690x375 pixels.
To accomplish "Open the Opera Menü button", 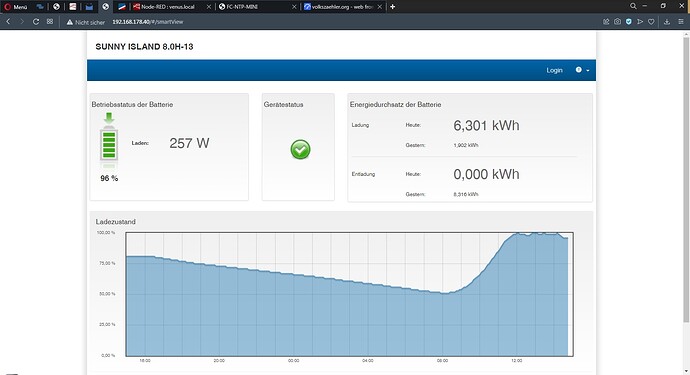I will tap(16, 7).
